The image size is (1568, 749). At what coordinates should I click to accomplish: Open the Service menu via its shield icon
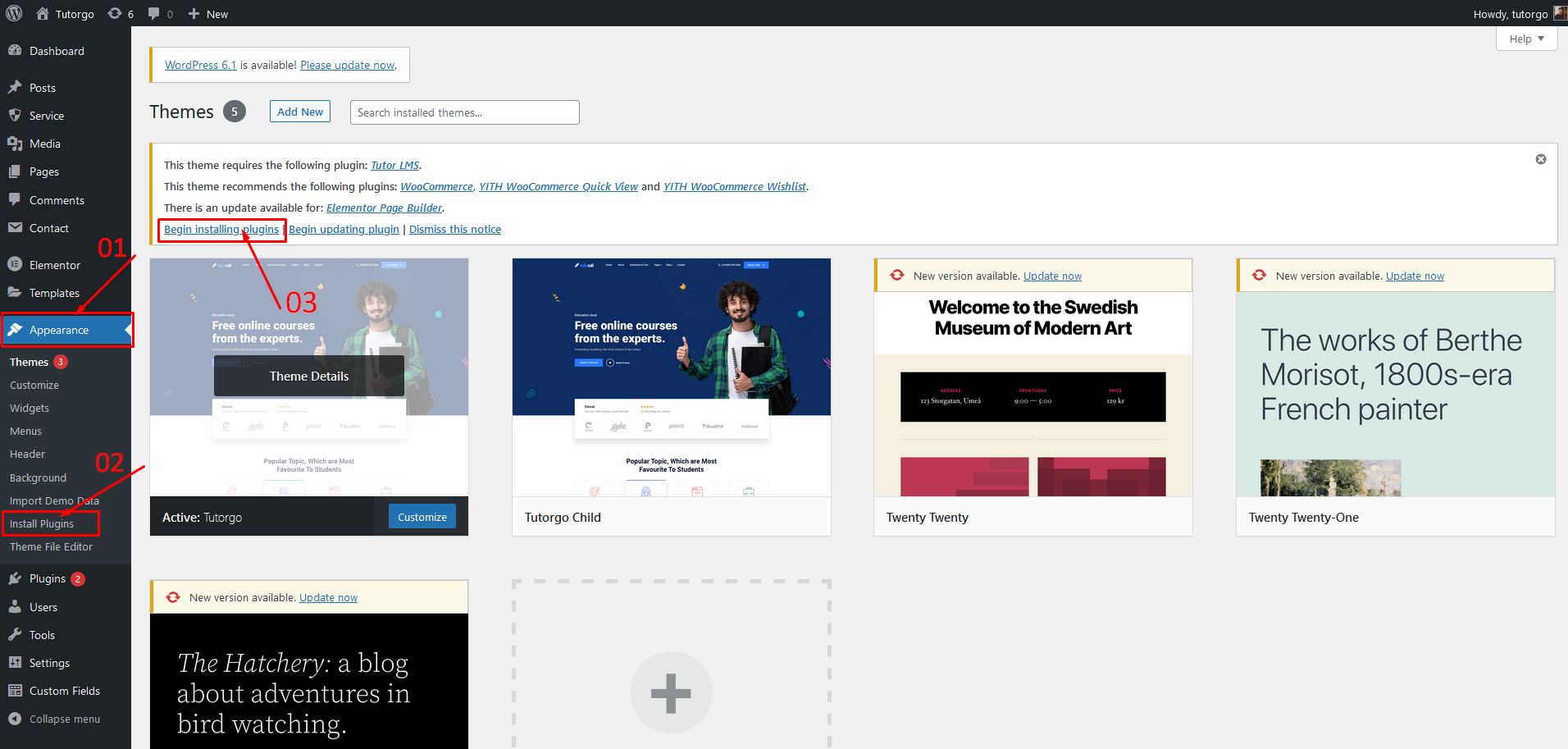pos(15,115)
